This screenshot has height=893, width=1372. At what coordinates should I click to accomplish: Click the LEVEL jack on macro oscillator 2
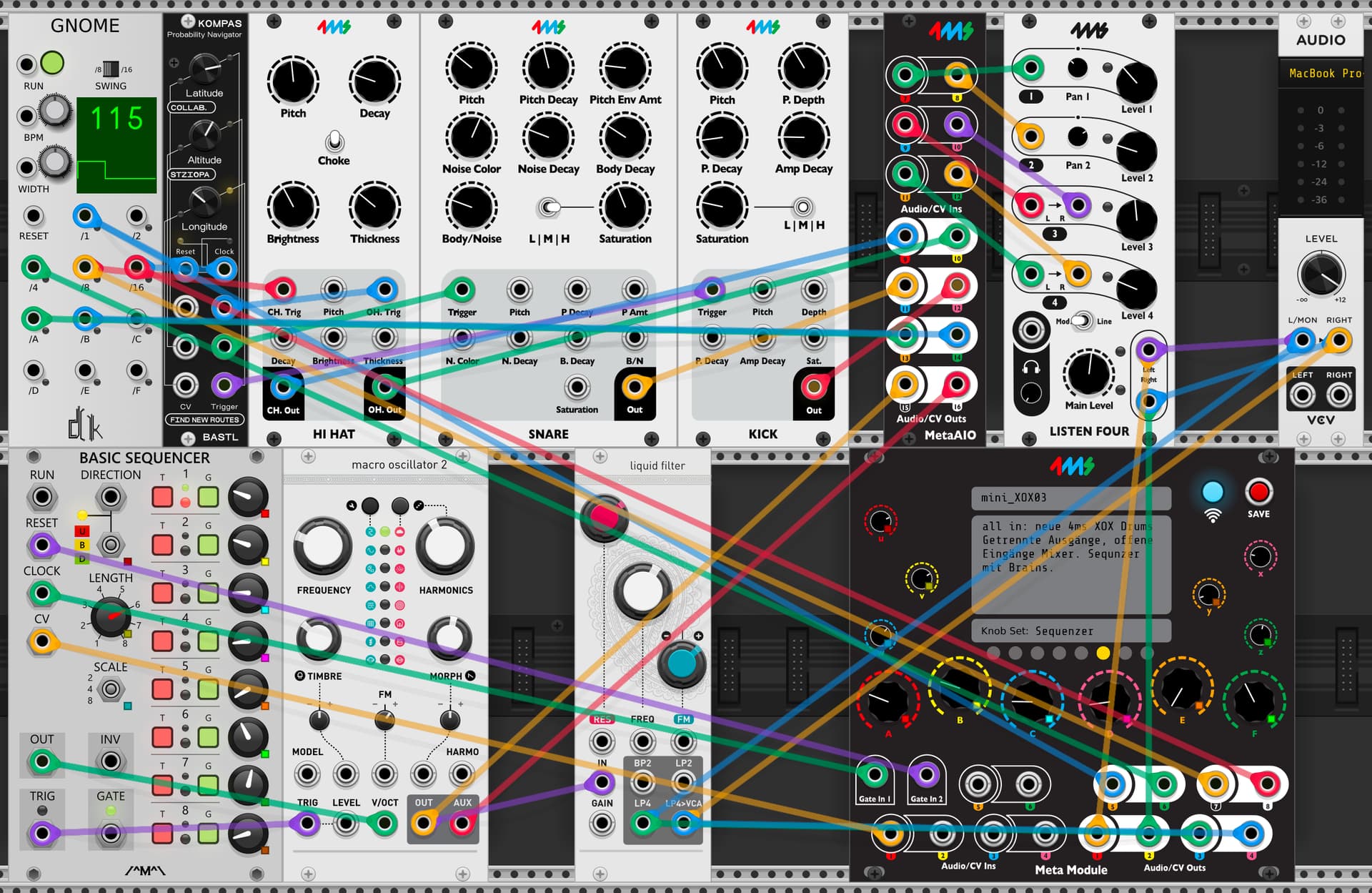346,824
